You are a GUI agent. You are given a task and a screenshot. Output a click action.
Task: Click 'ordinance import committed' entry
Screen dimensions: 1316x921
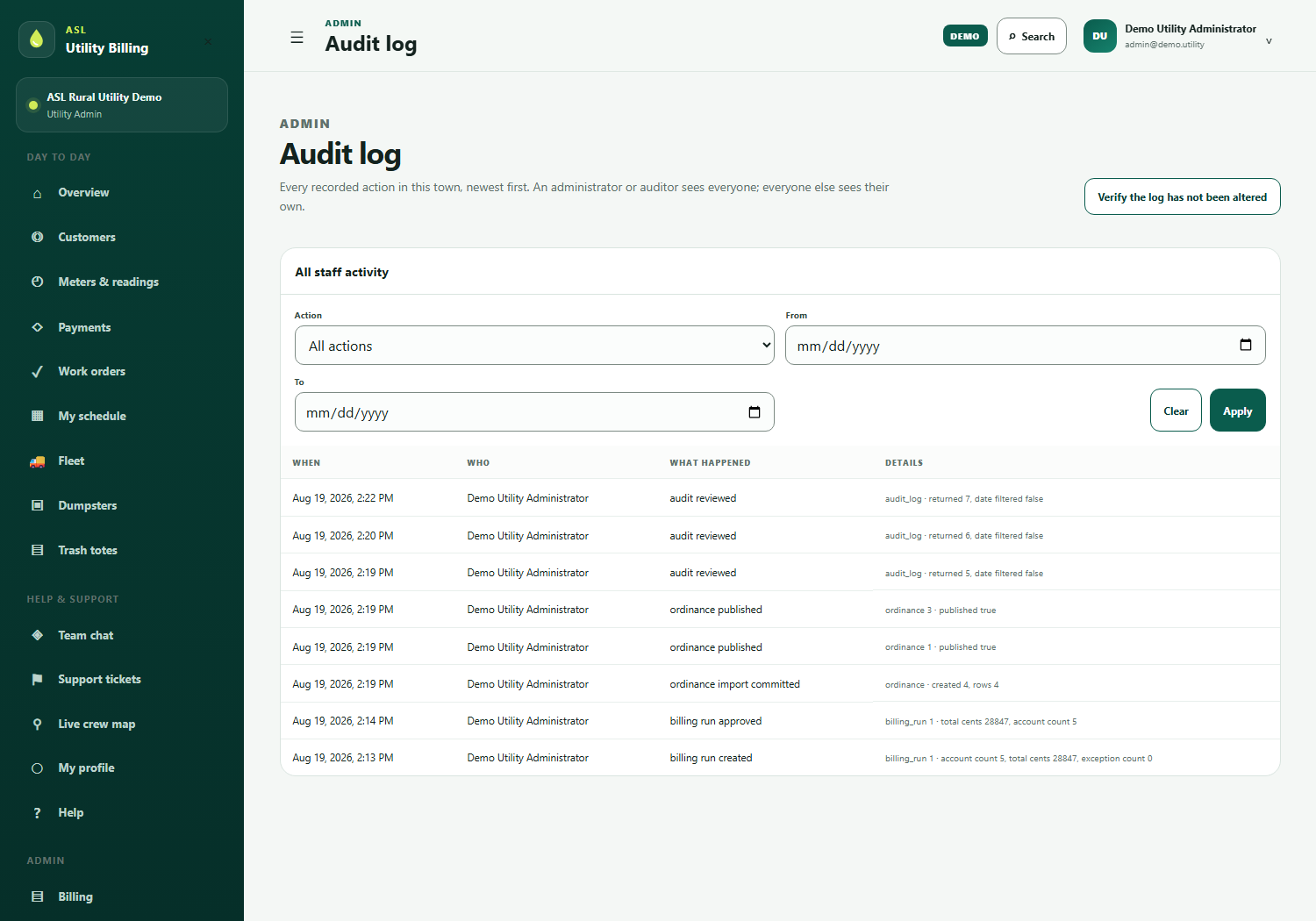[x=734, y=684]
